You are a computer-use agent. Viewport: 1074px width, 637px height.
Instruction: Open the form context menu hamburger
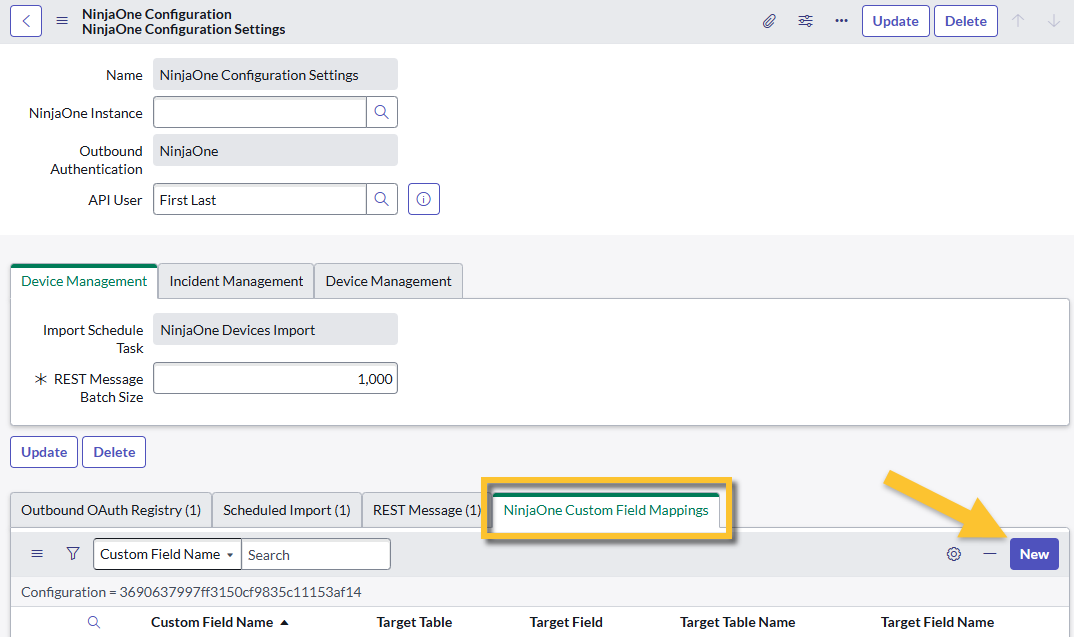click(x=61, y=20)
